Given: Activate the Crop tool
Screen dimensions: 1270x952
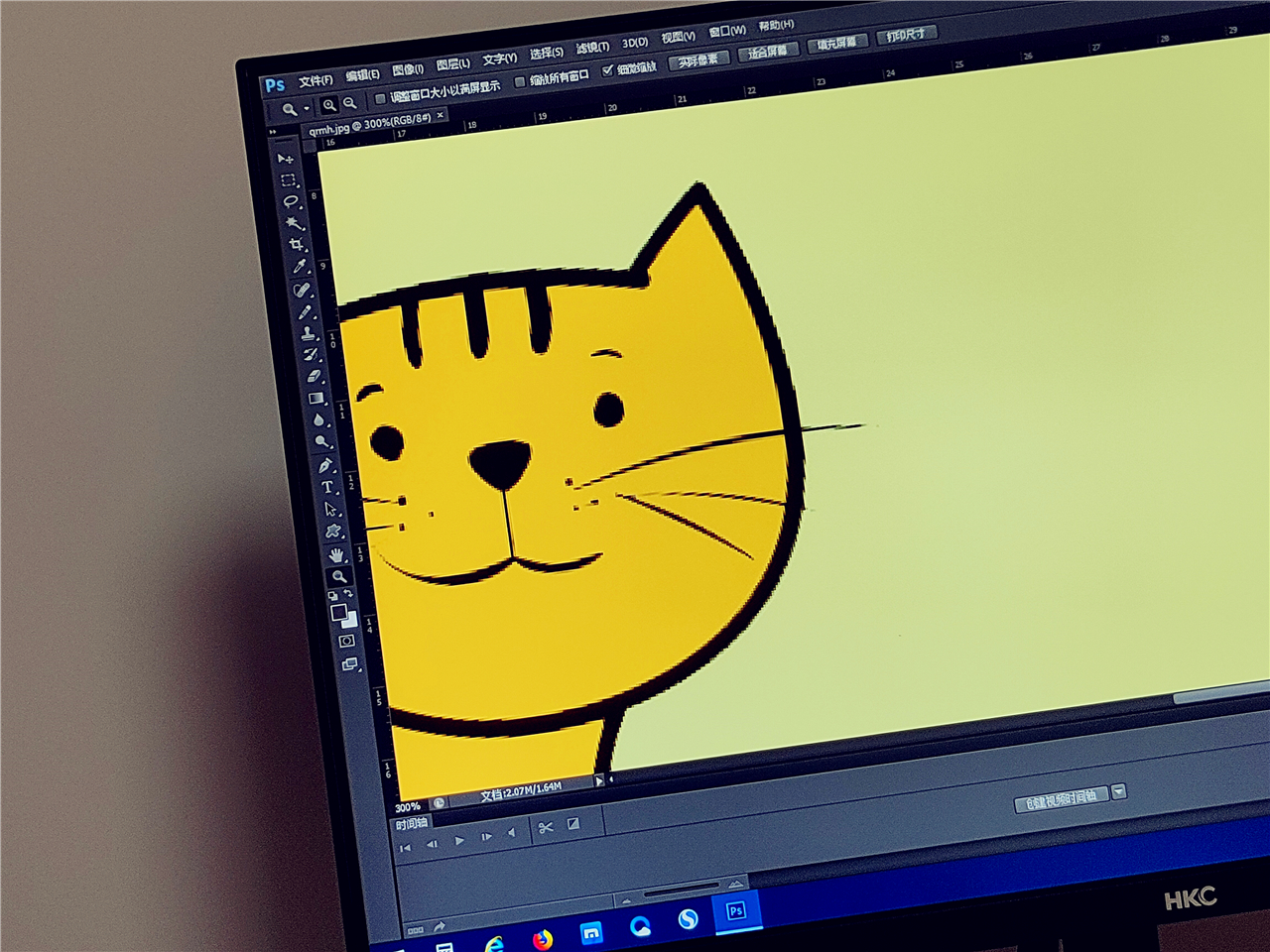Looking at the screenshot, I should 297,245.
